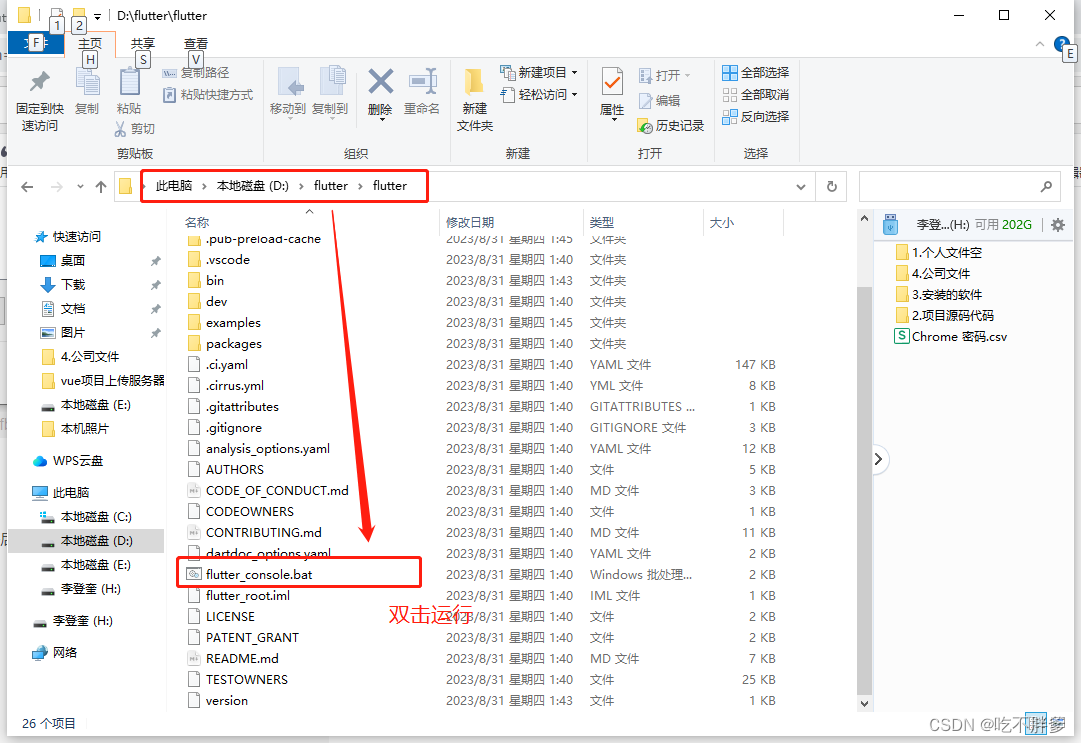Open the Quick Access Toolbar dropdown arrow
The image size is (1081, 743).
tap(97, 16)
